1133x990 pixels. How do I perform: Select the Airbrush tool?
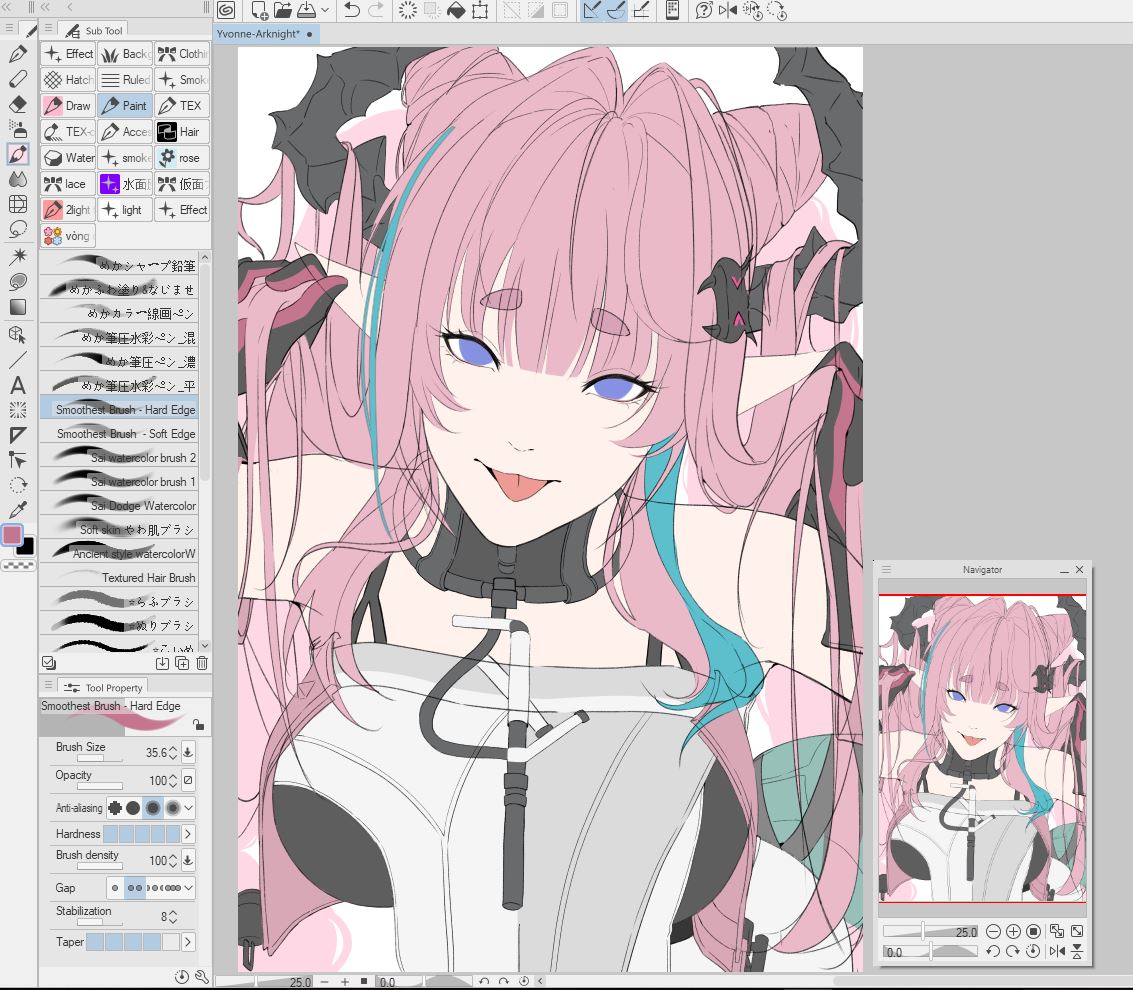[17, 129]
